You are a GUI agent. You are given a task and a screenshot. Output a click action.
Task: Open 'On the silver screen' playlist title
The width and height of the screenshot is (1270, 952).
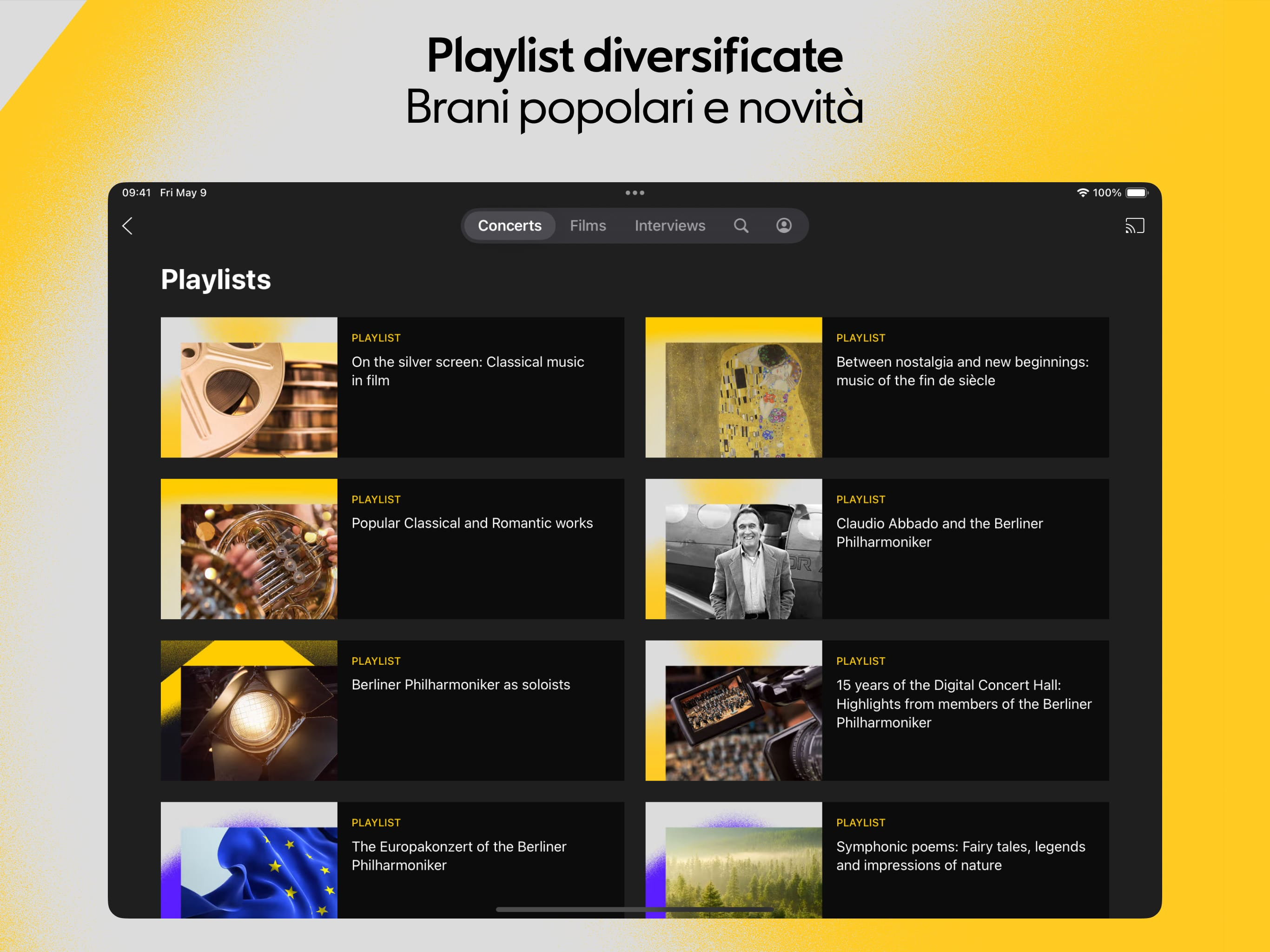[x=468, y=371]
